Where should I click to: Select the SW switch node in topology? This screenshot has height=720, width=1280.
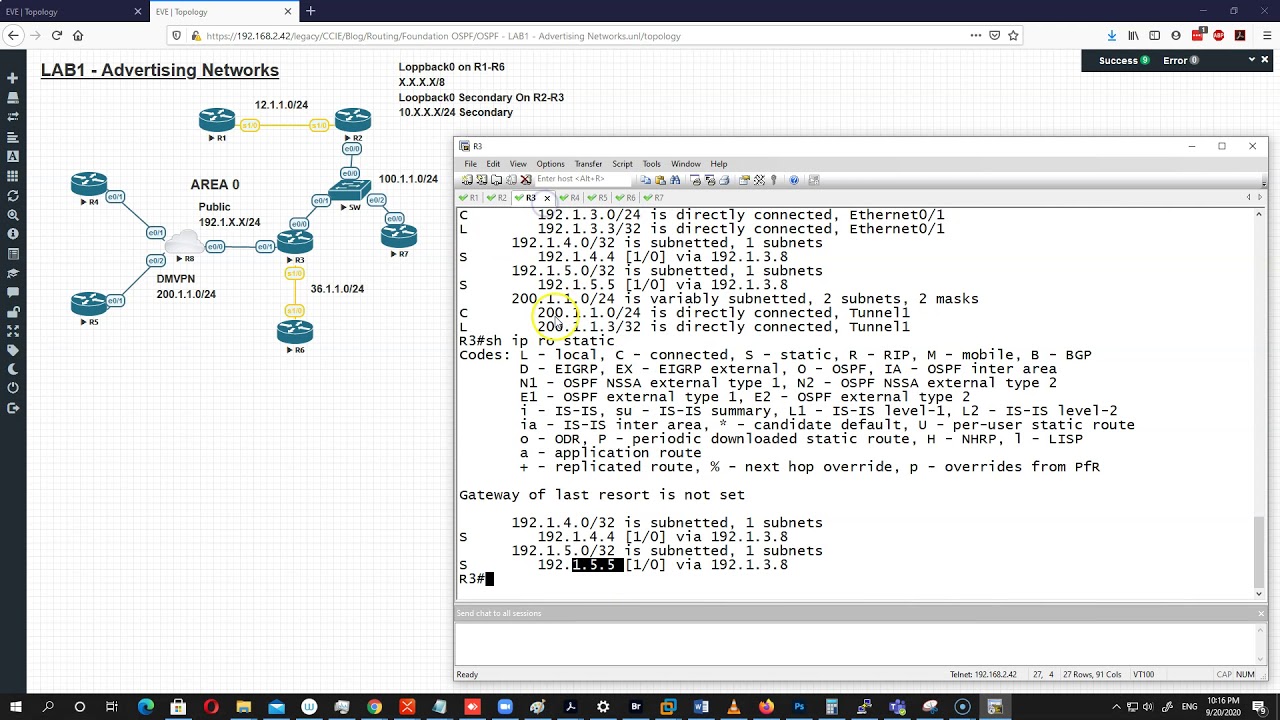349,190
